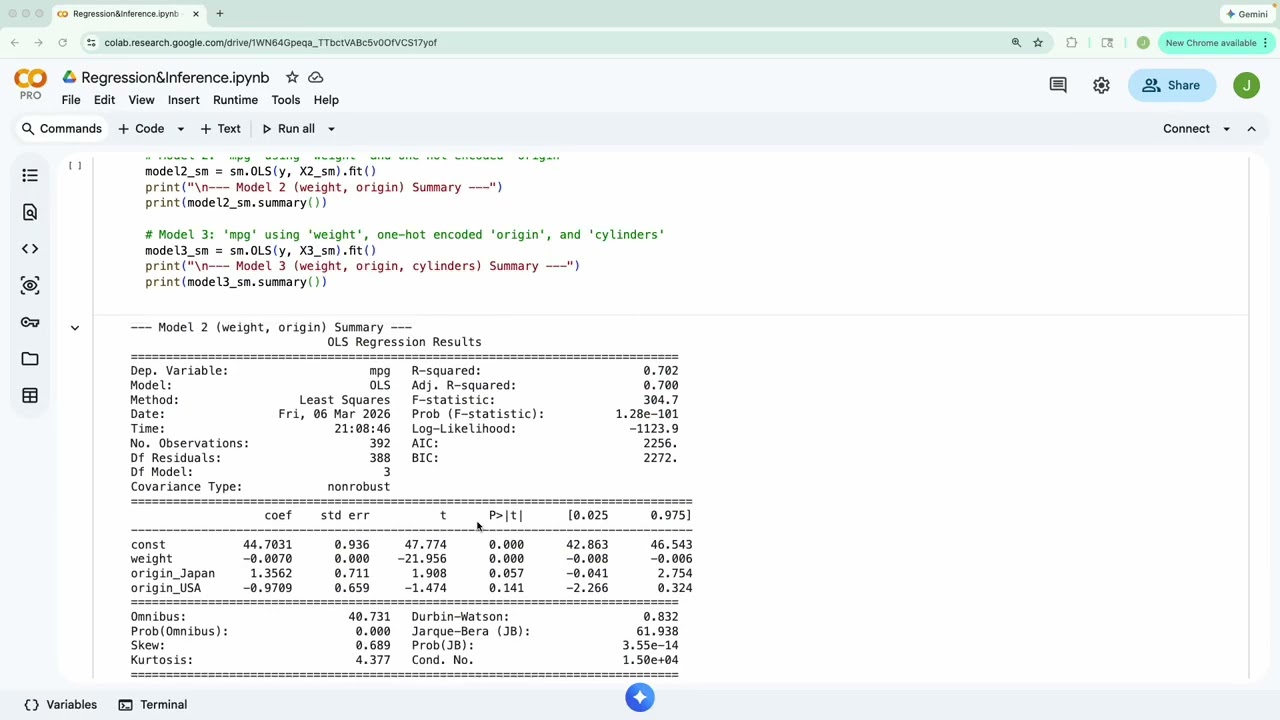Click the J account avatar

tap(1246, 85)
